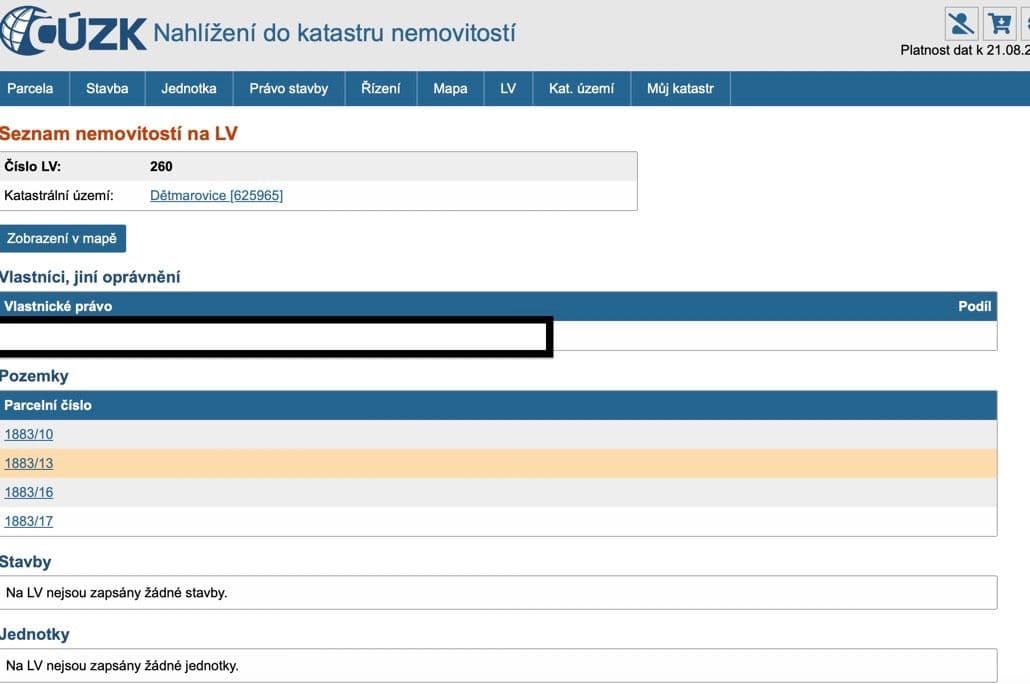Open parcel 1883/13 link
The width and height of the screenshot is (1030, 684).
29,463
